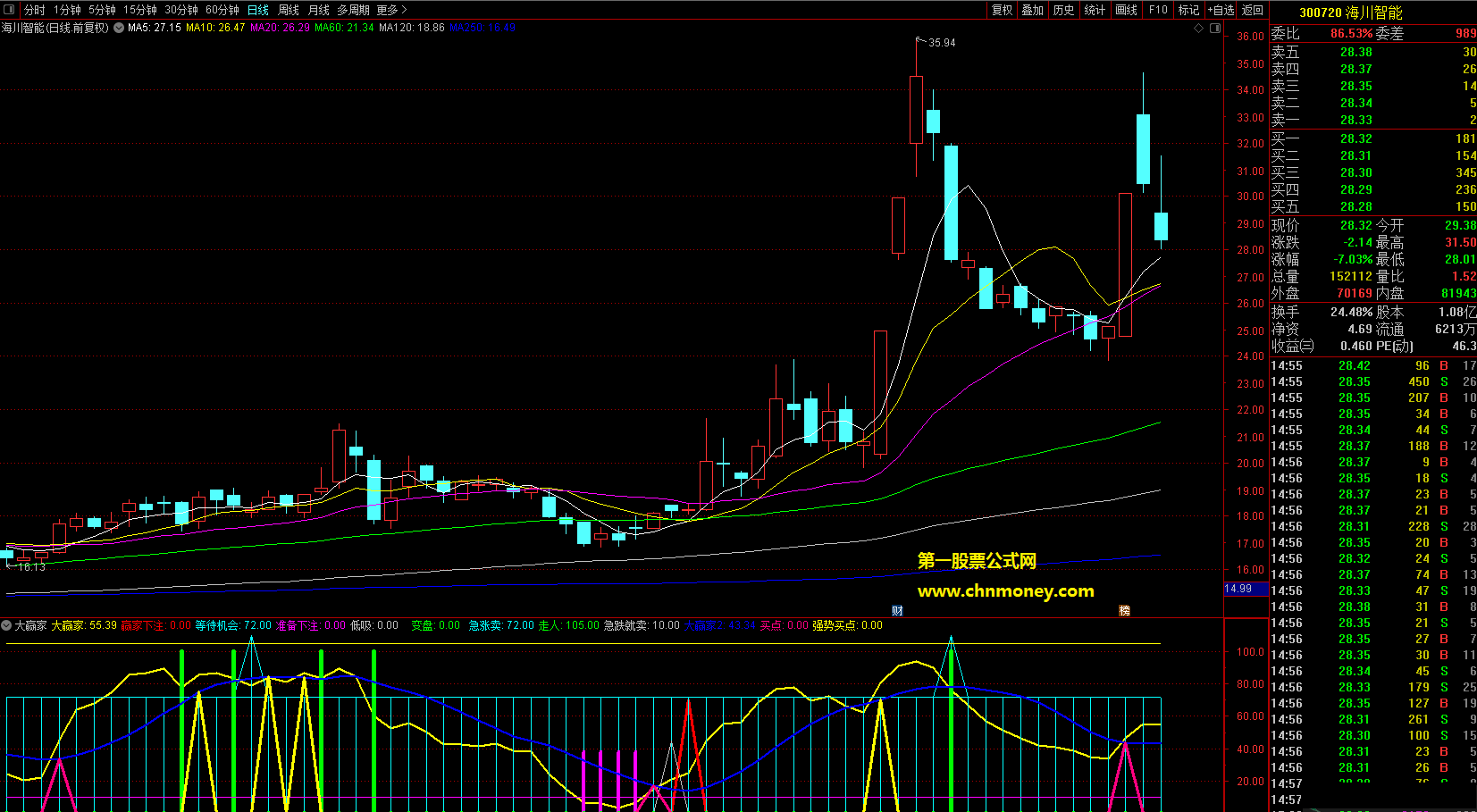Select the 5分钟 period tab
The width and height of the screenshot is (1477, 812).
(102, 10)
